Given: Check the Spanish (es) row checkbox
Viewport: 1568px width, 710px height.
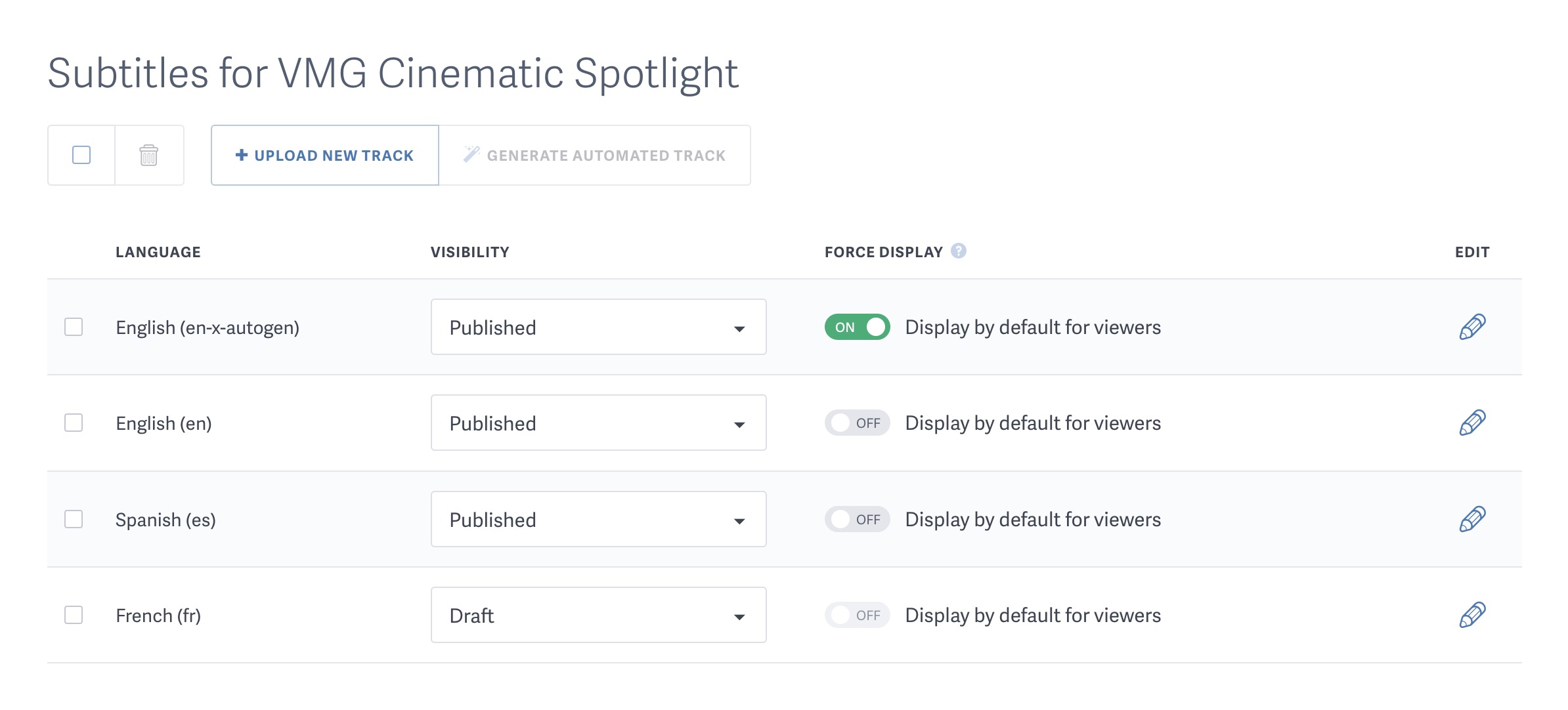Looking at the screenshot, I should pyautogui.click(x=74, y=519).
